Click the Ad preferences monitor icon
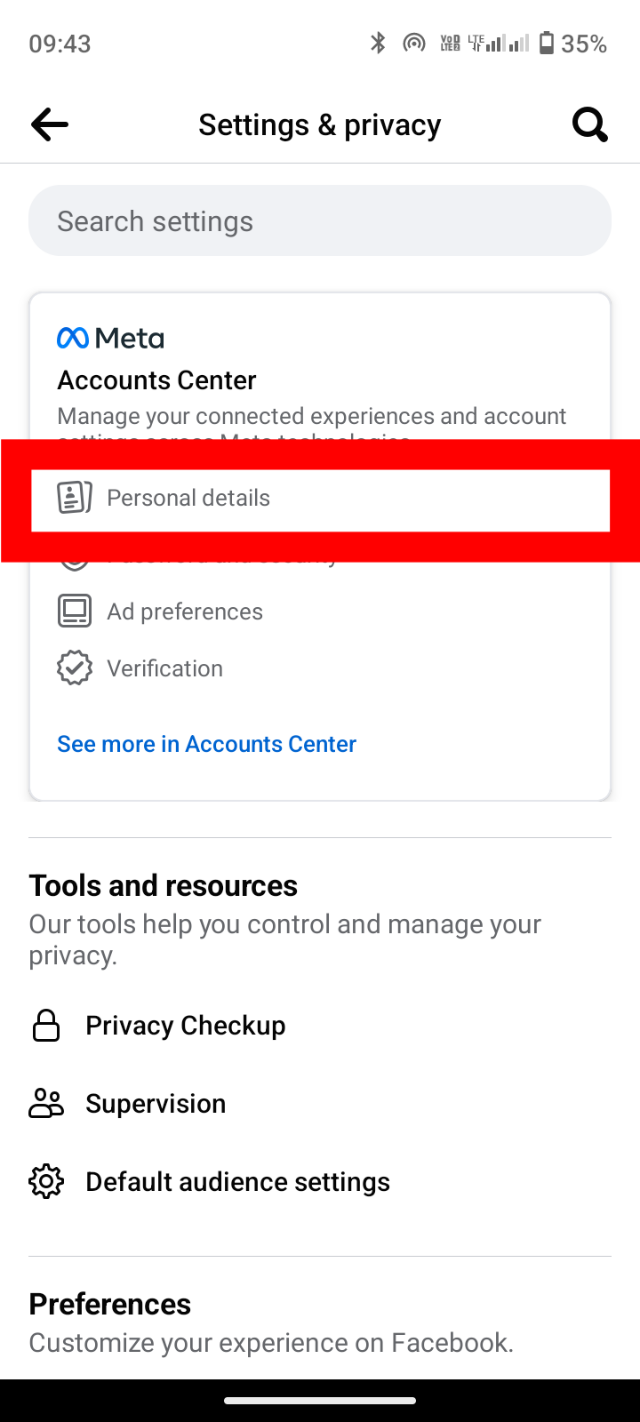The image size is (640, 1422). pos(75,611)
